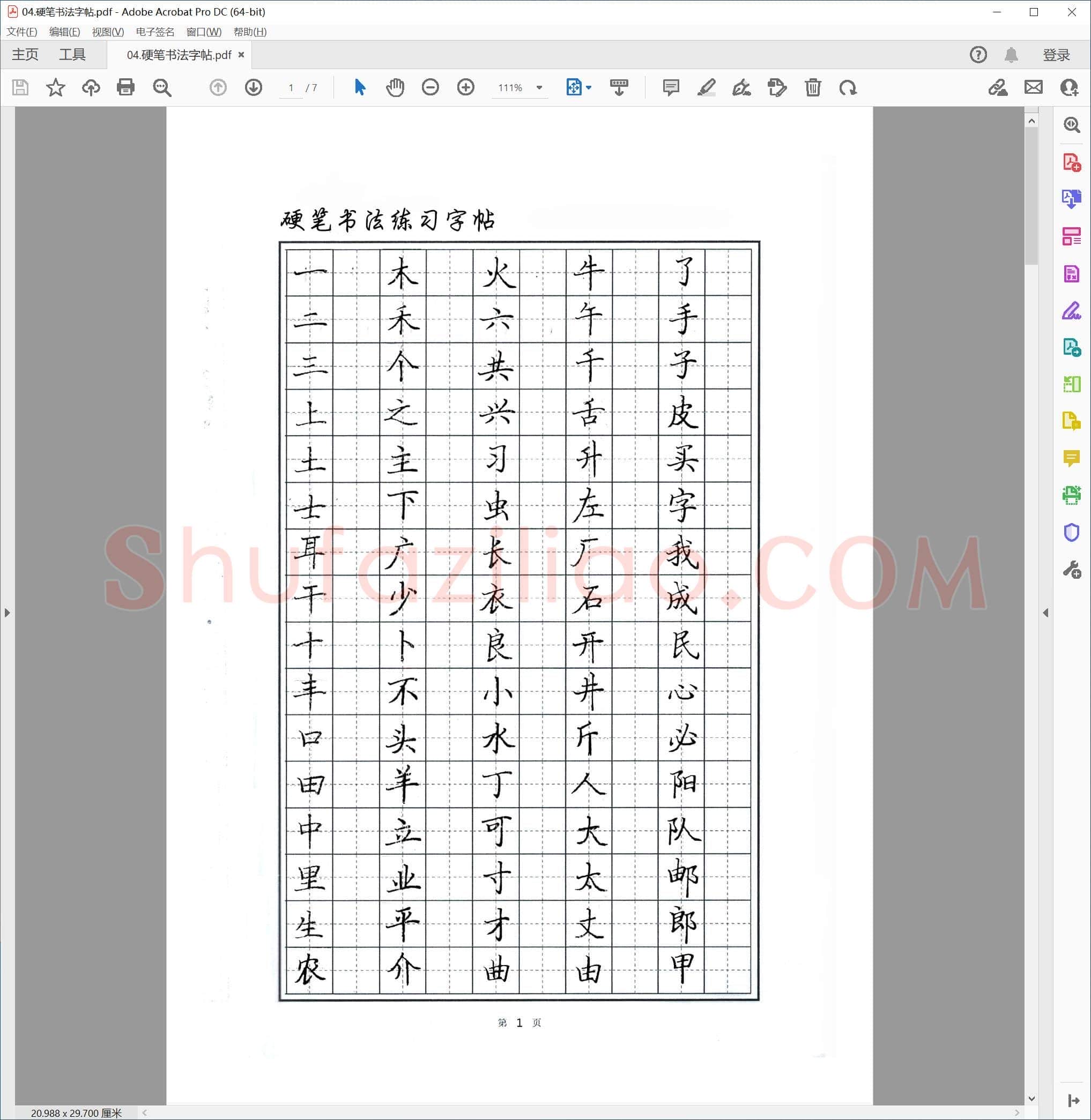This screenshot has height=1120, width=1091.
Task: Open the 窗口(W) menu
Action: pyautogui.click(x=204, y=32)
